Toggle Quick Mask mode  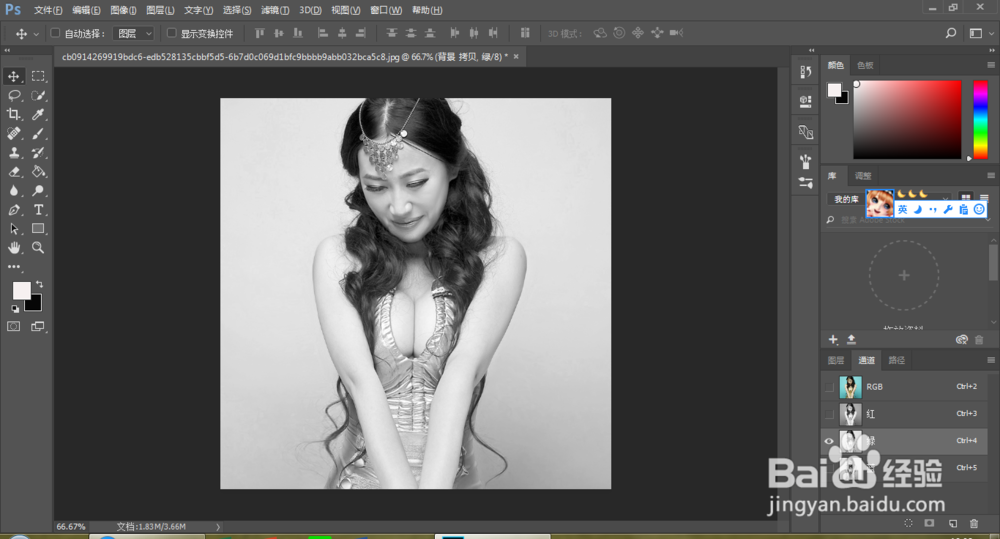[x=13, y=327]
